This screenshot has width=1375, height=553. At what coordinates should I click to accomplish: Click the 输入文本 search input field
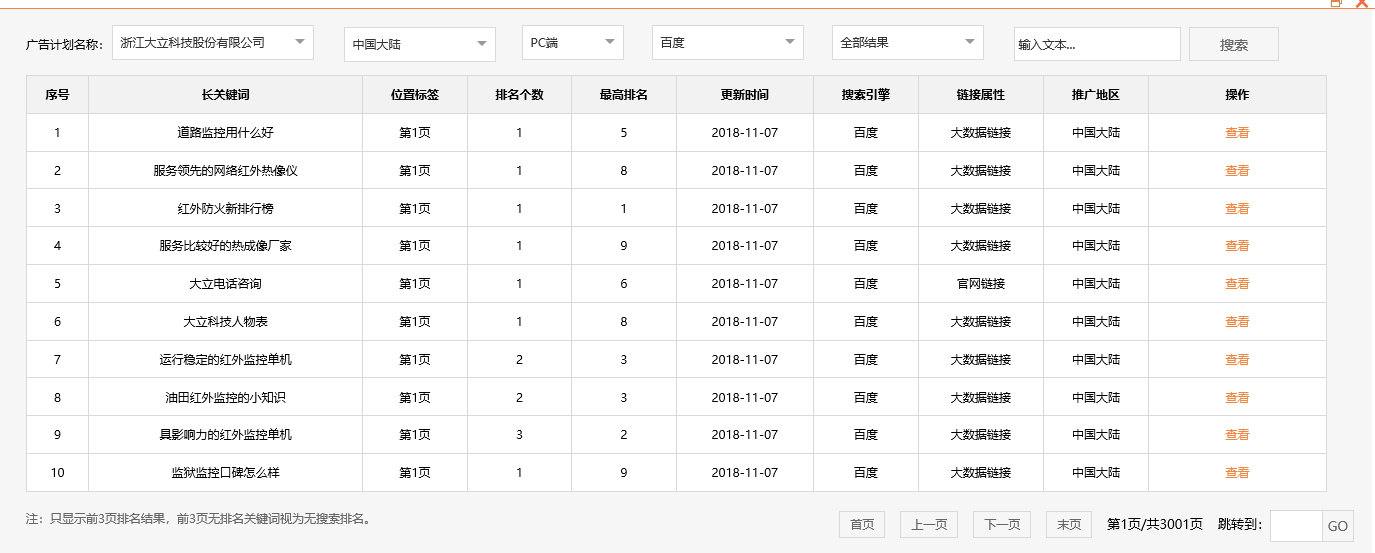pyautogui.click(x=1097, y=44)
